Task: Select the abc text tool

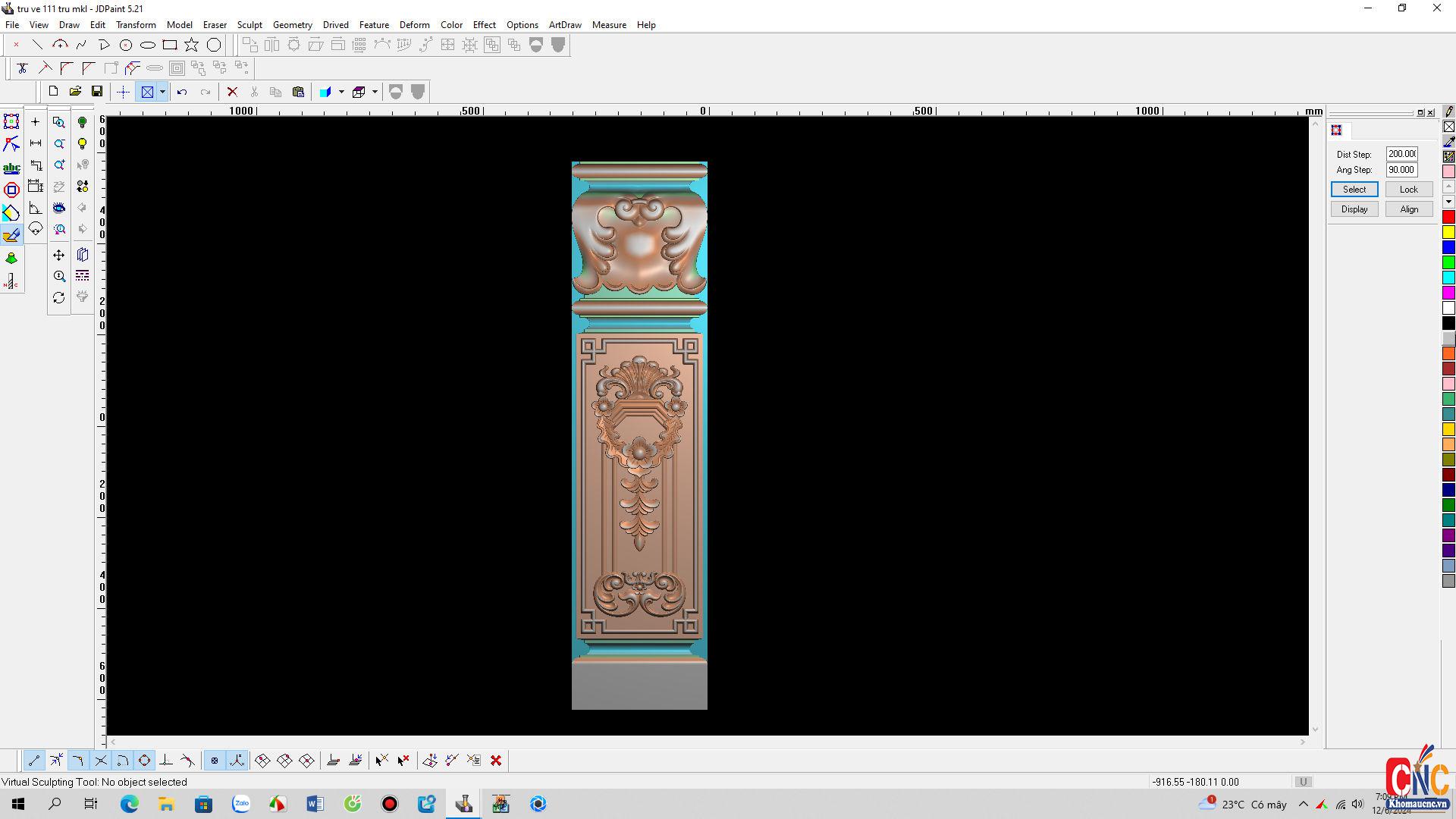Action: point(11,168)
